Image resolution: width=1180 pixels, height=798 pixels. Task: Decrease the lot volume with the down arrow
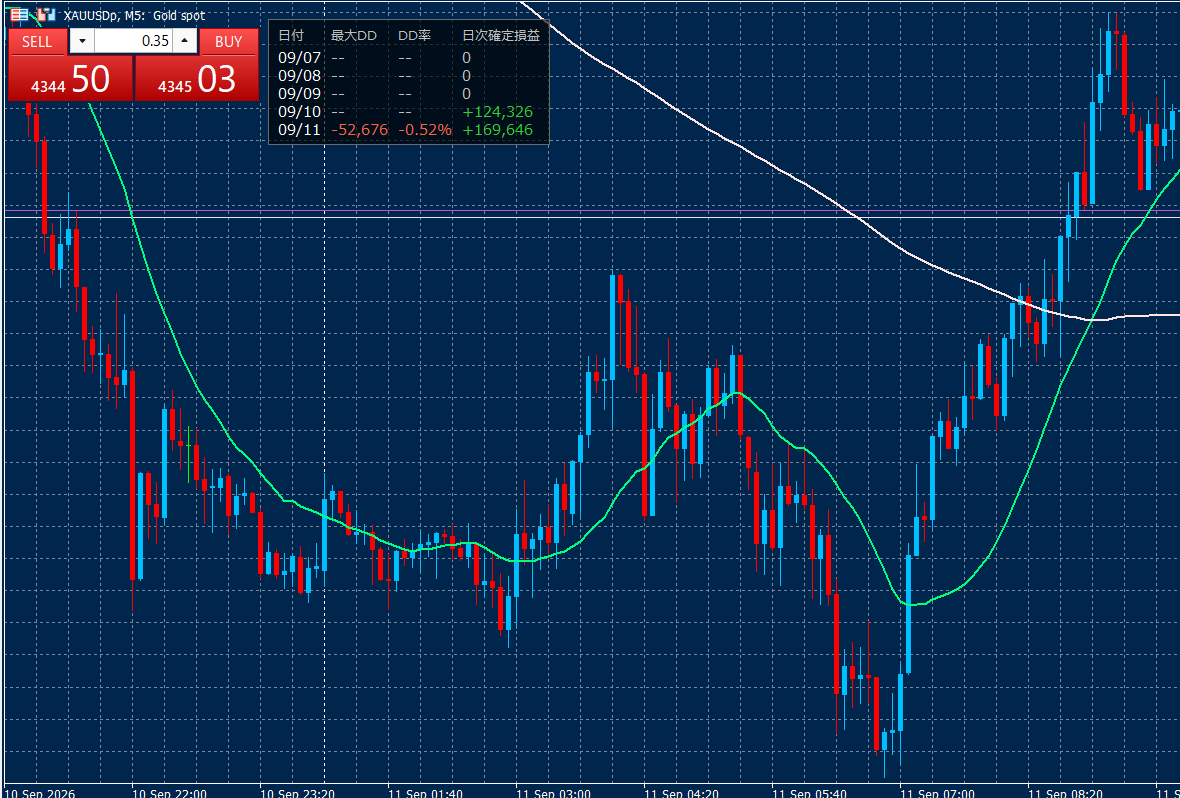82,41
